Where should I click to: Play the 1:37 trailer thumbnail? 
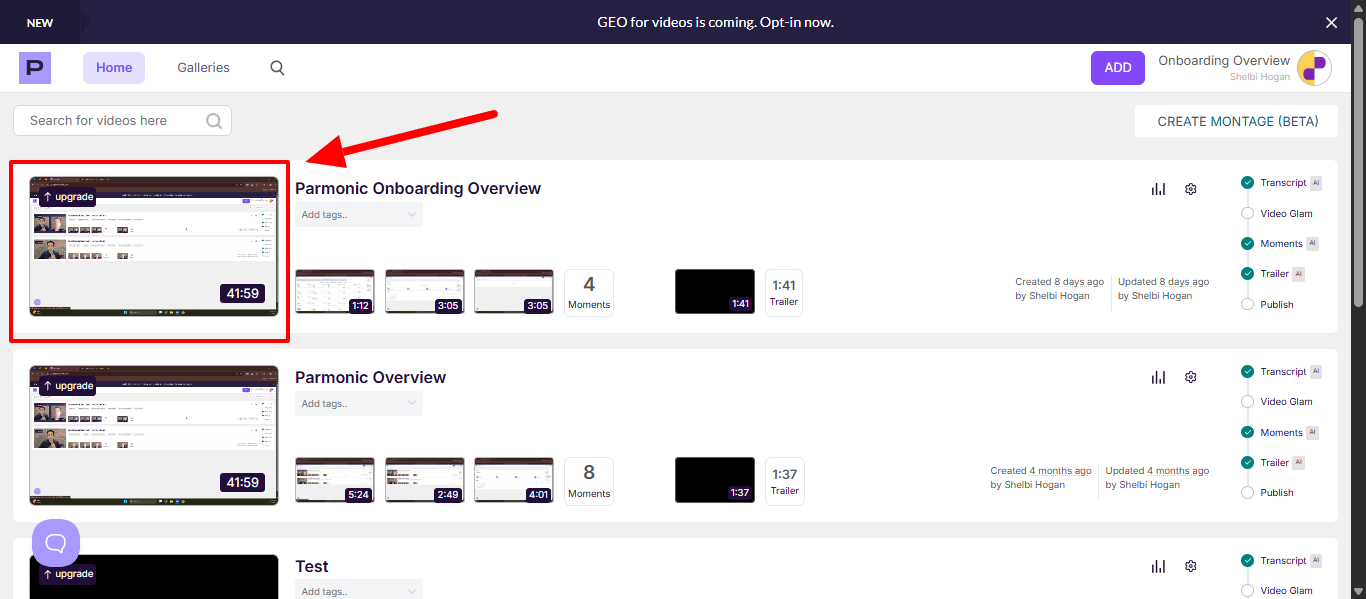click(715, 480)
